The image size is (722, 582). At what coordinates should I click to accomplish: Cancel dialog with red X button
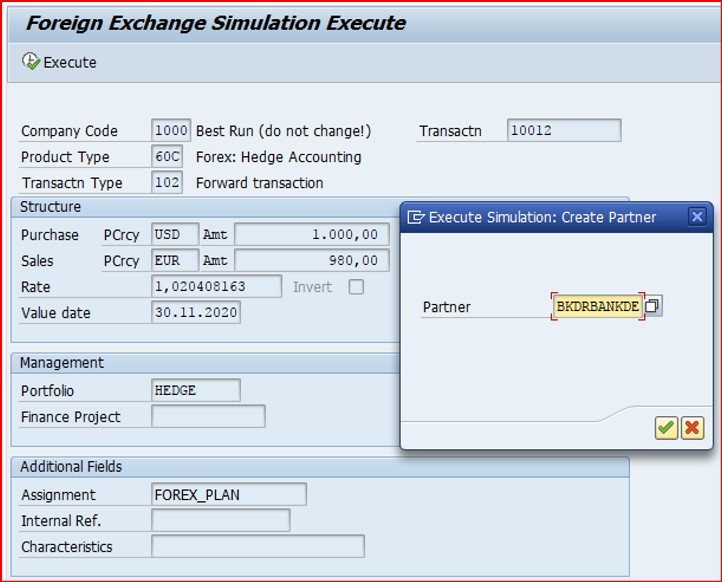coord(693,428)
